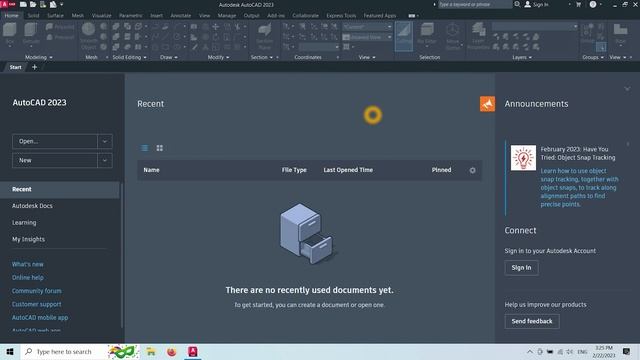Open the What's new link
The image size is (640, 360).
tap(28, 264)
